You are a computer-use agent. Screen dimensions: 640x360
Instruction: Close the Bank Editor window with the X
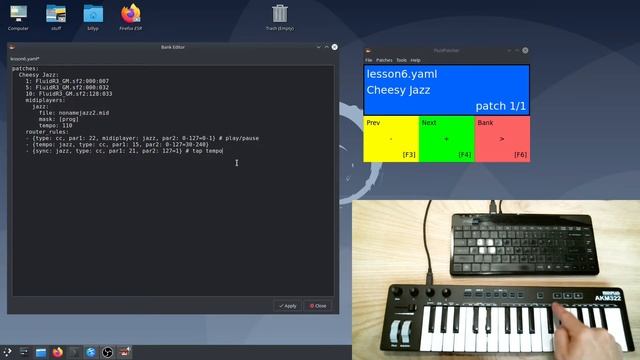(334, 47)
